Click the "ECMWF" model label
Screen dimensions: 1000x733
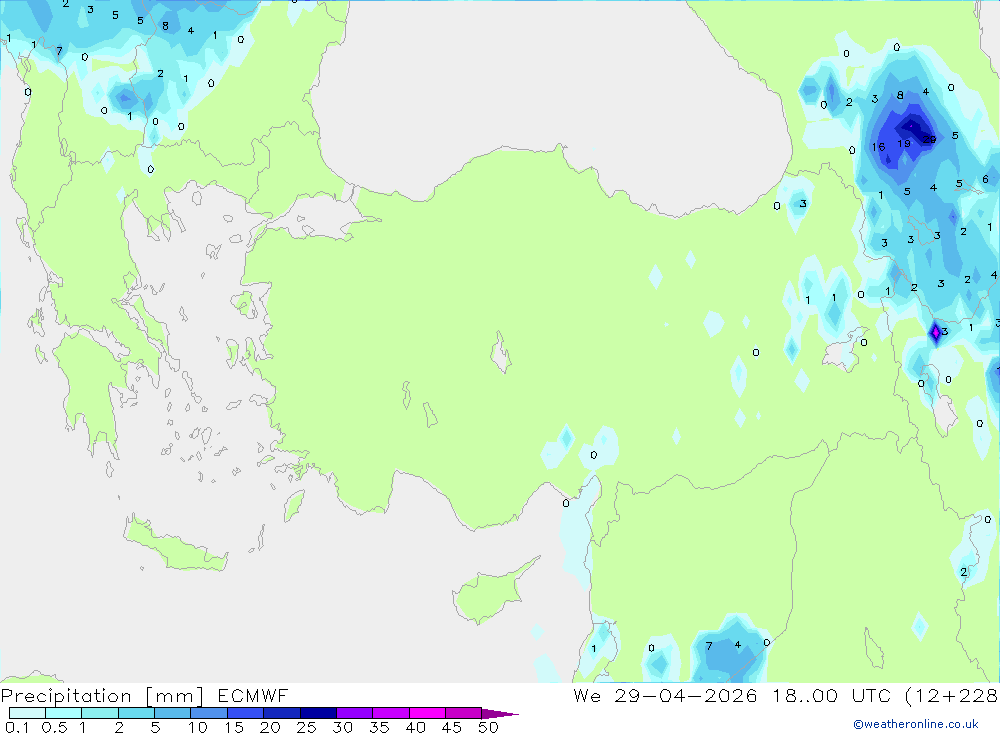point(253,696)
